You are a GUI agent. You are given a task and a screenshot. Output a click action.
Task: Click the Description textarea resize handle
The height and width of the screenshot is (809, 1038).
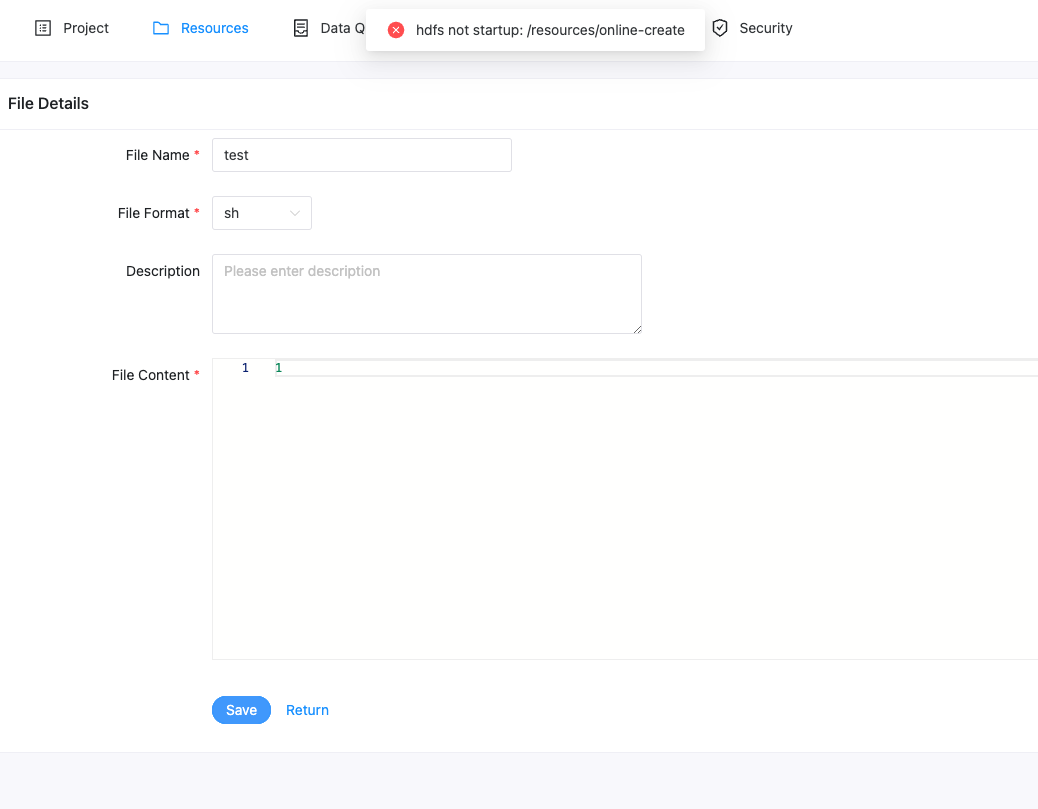[x=637, y=329]
